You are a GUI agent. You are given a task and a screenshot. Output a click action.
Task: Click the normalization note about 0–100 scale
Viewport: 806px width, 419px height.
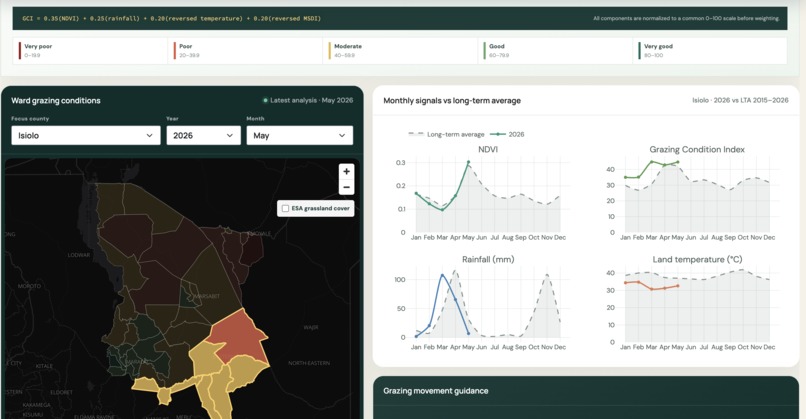click(x=686, y=19)
